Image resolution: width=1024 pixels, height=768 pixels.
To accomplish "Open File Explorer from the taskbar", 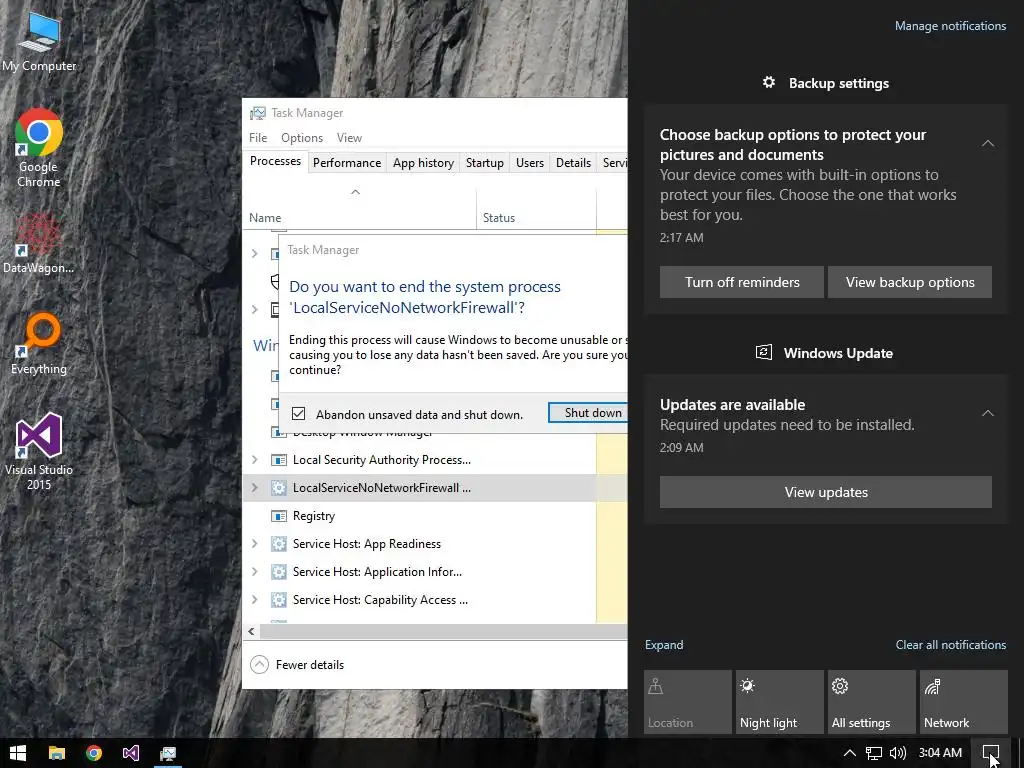I will pos(57,753).
